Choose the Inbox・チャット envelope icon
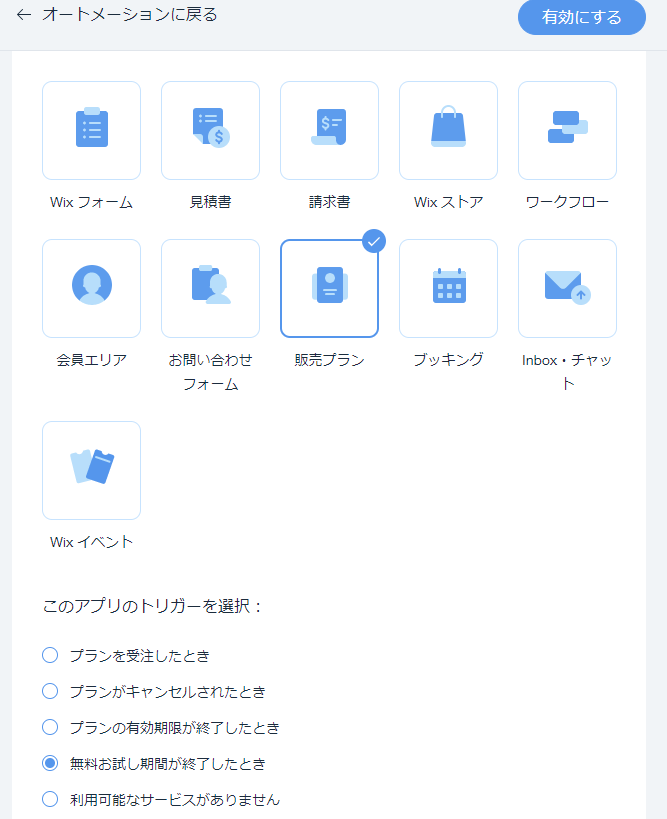Viewport: 667px width, 819px height. tap(567, 288)
